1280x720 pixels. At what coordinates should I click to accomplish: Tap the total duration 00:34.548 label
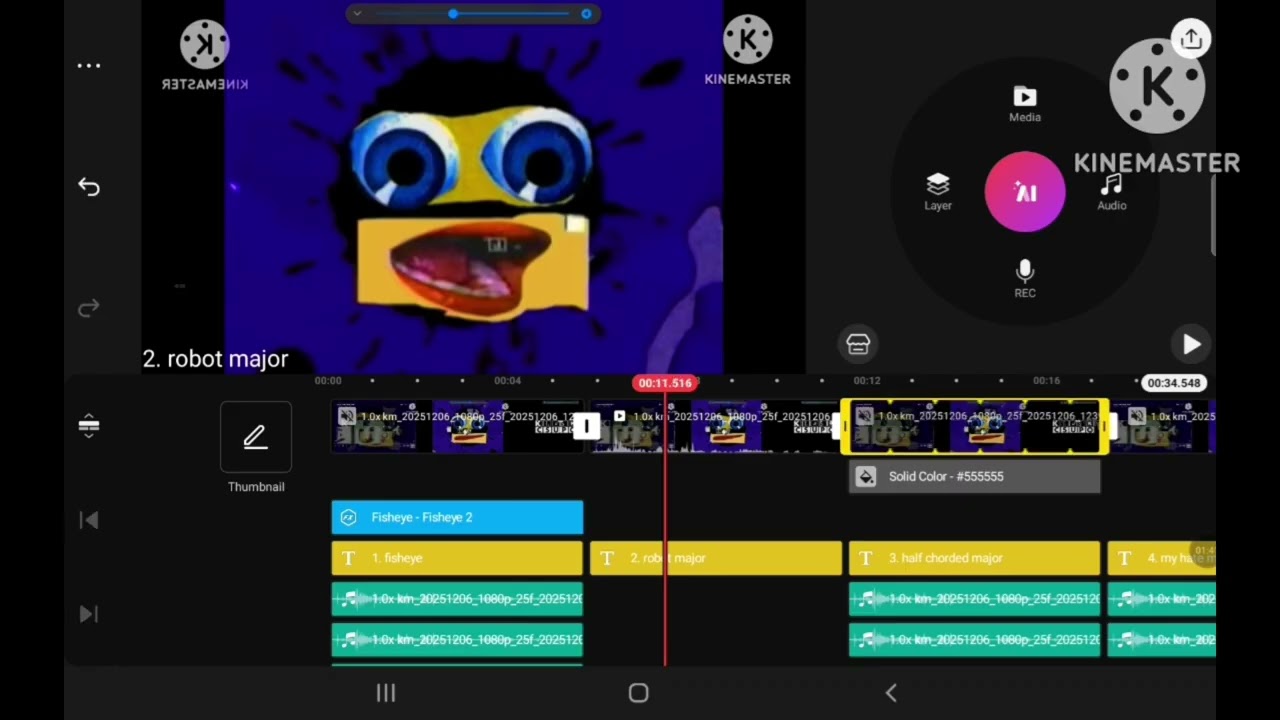point(1173,383)
